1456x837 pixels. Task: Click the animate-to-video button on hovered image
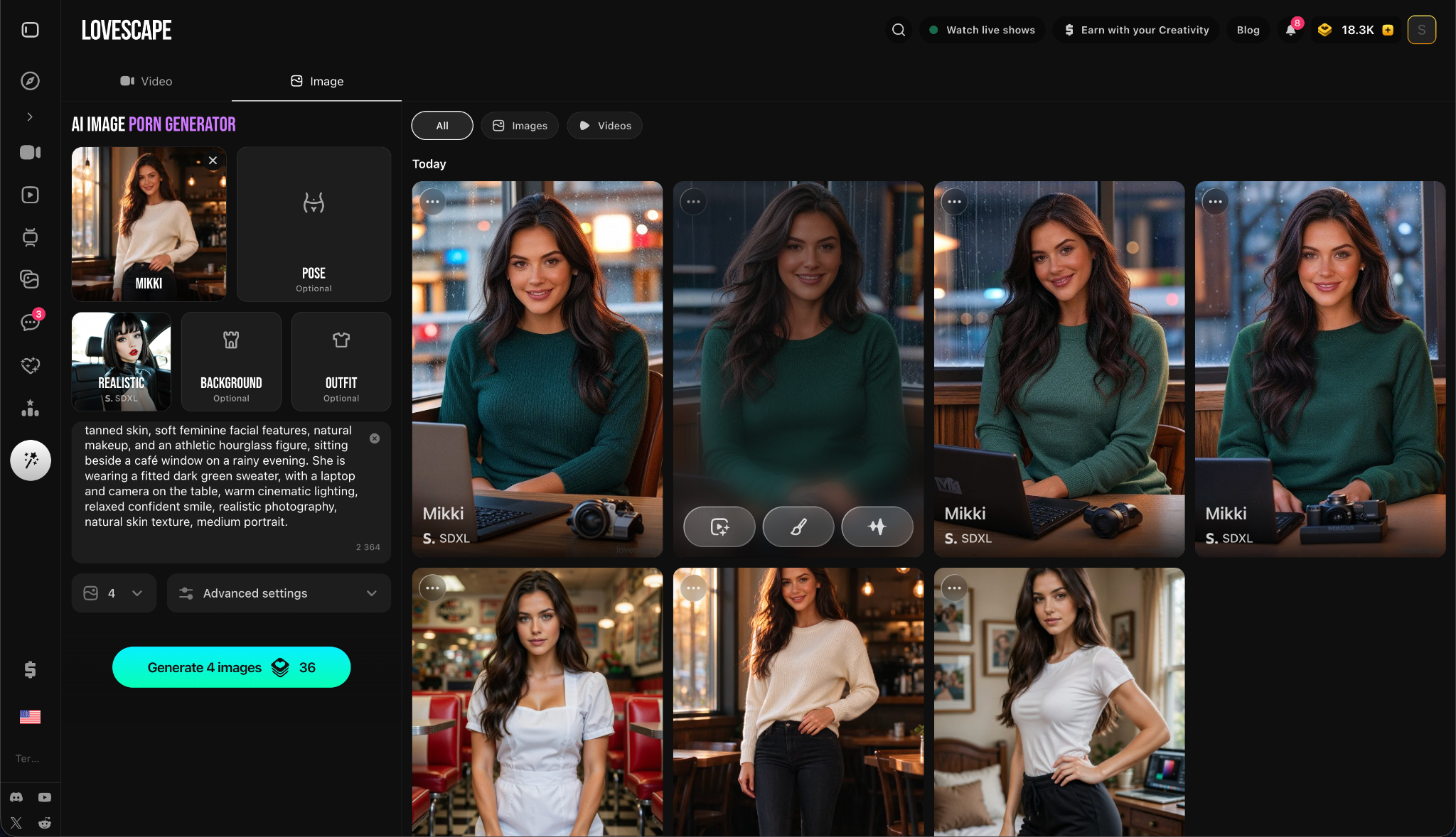[x=719, y=526]
